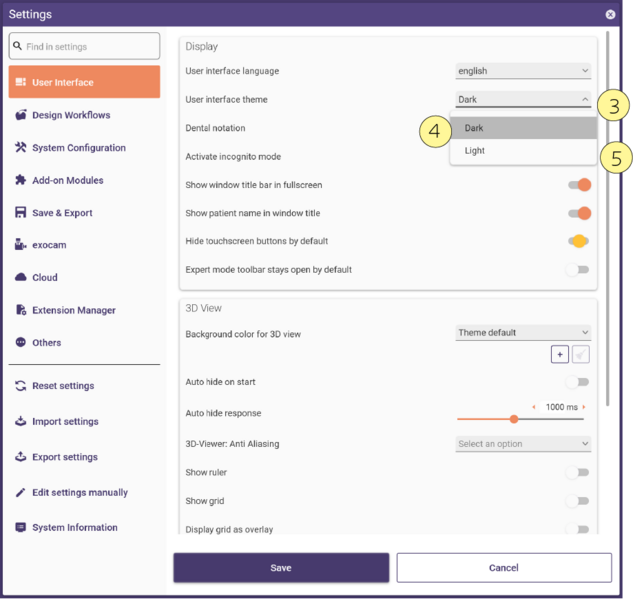Open the System Configuration section
This screenshot has width=633, height=599.
[x=84, y=147]
